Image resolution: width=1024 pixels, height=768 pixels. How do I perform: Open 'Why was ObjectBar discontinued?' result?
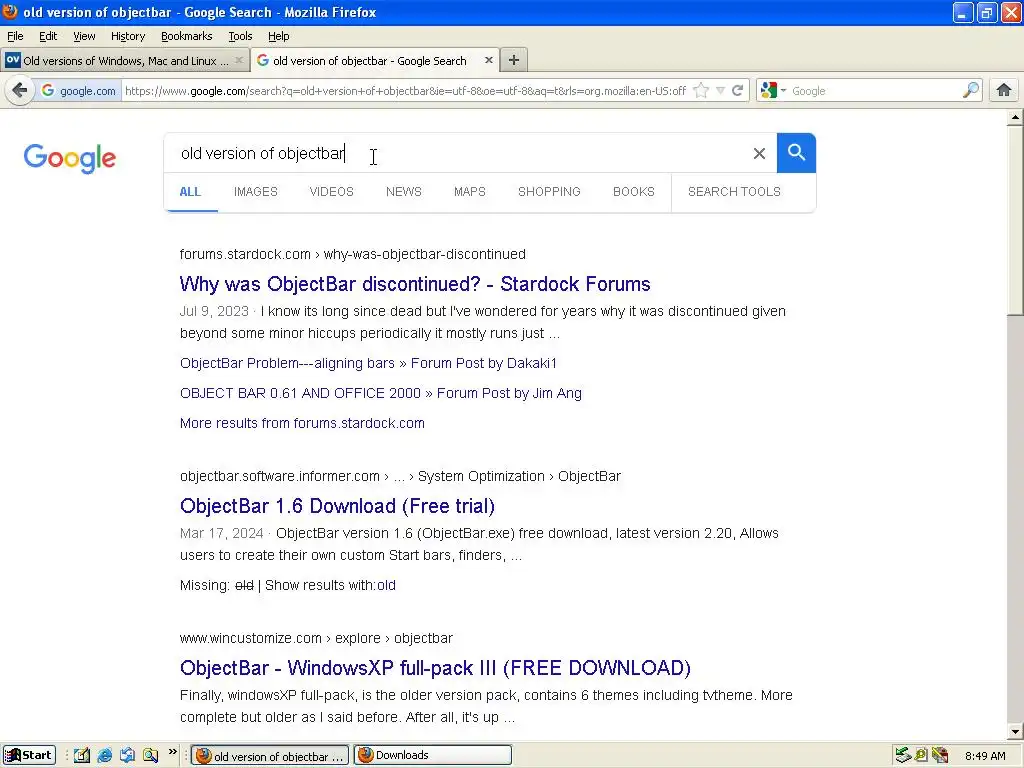(415, 284)
